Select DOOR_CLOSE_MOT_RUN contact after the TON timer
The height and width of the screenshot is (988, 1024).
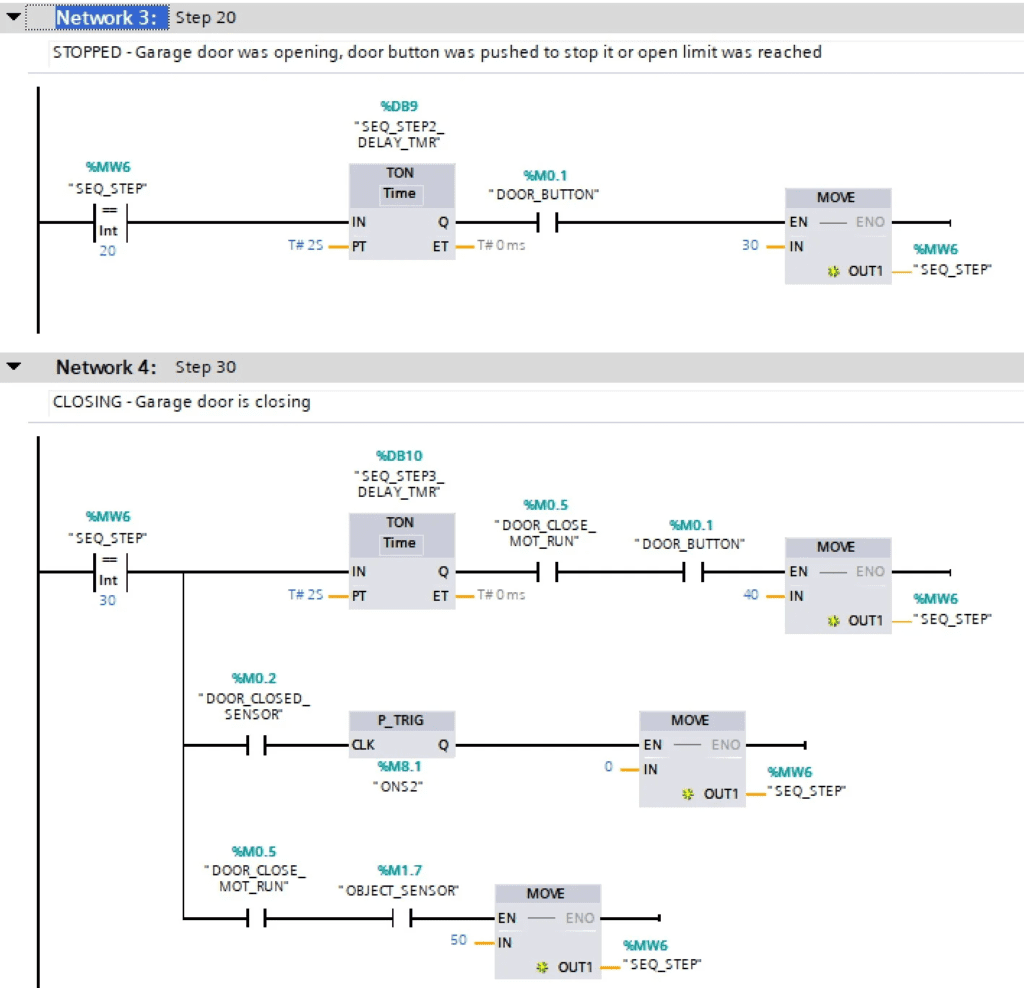click(x=547, y=572)
